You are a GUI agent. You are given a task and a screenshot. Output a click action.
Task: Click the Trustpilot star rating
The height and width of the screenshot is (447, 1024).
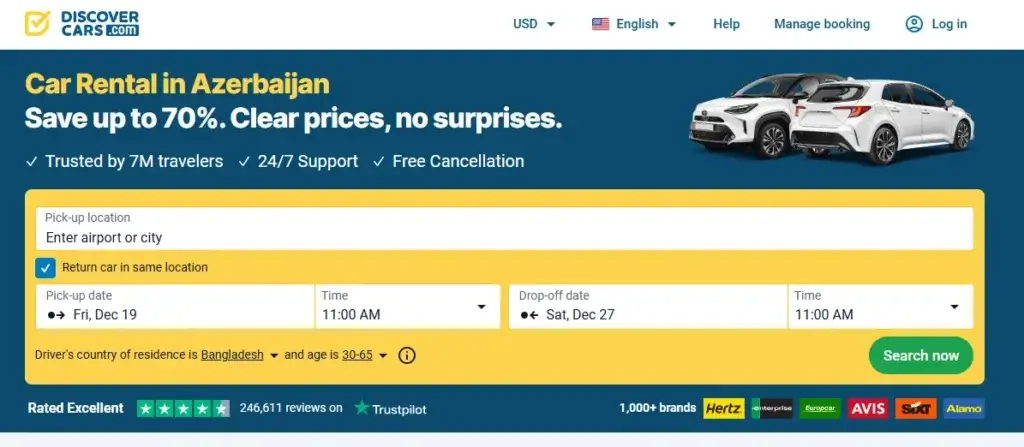tap(183, 408)
